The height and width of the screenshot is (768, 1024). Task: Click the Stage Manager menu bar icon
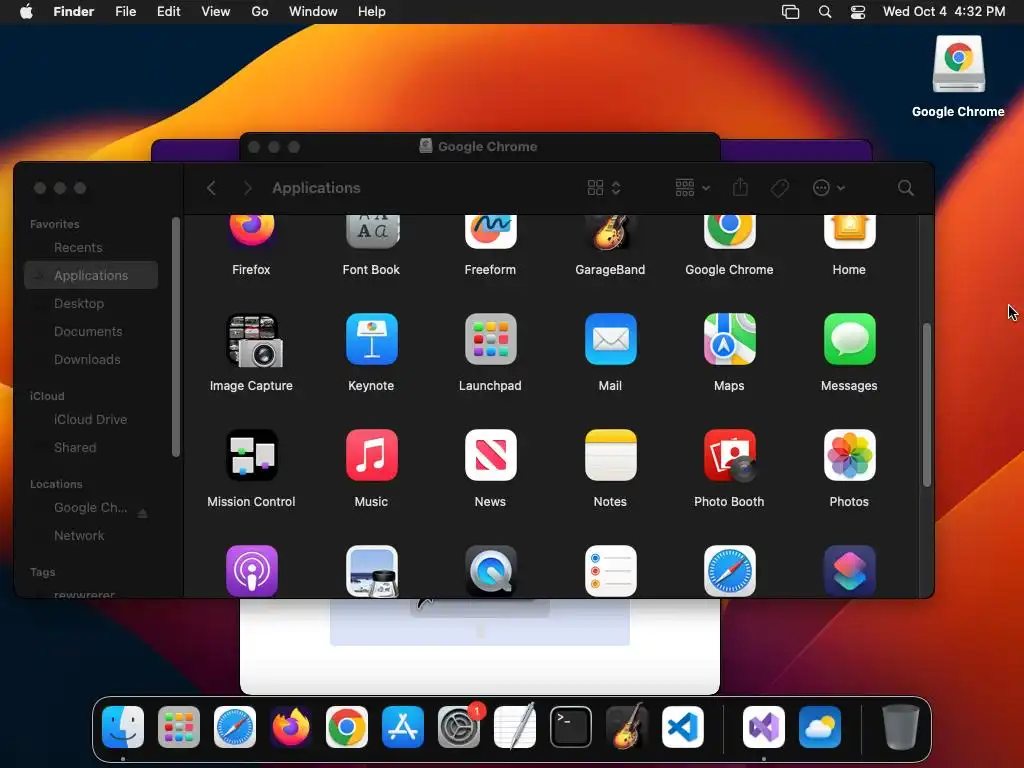point(790,12)
